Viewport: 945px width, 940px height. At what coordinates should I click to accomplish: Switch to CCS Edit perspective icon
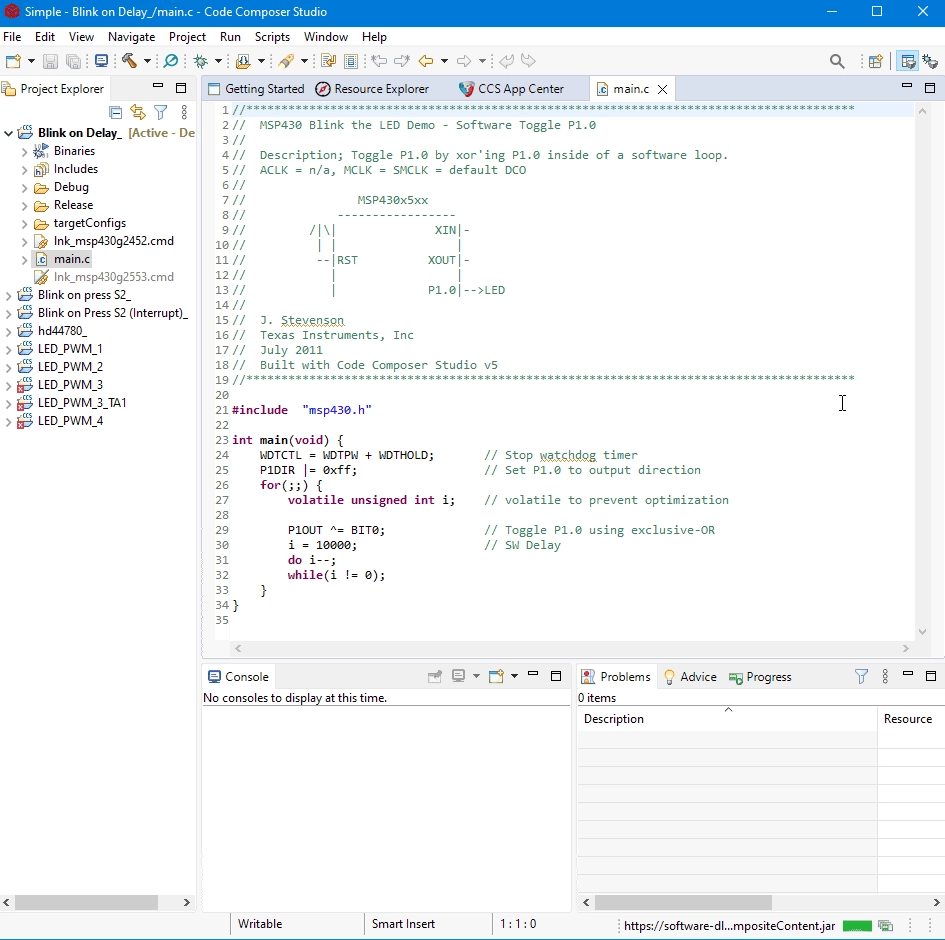click(908, 61)
